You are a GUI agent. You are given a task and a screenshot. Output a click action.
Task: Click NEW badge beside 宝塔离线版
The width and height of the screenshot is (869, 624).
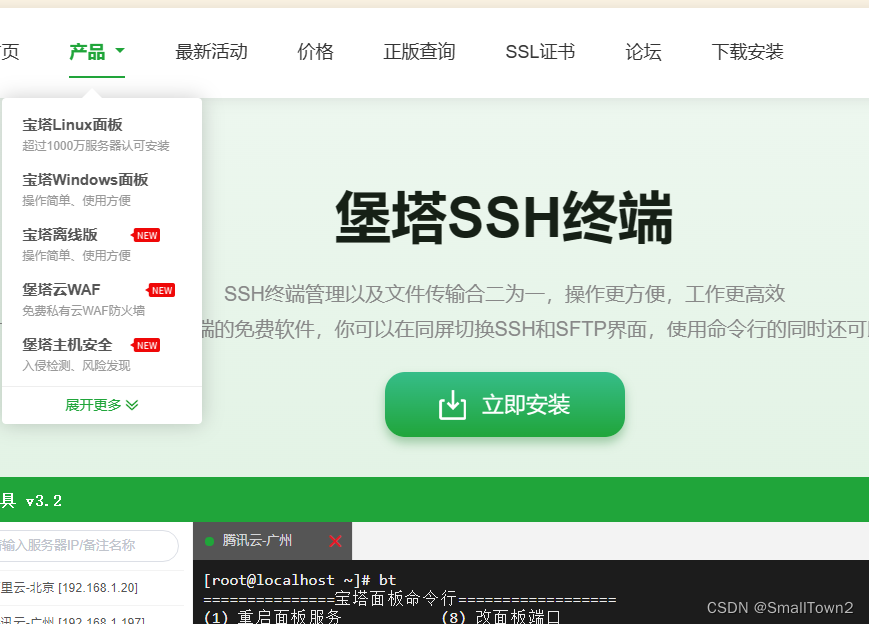146,236
